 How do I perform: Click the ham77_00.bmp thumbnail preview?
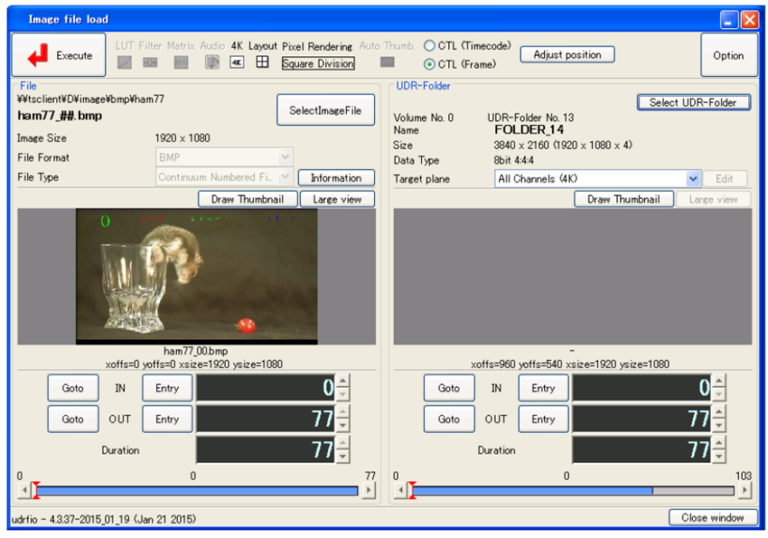coord(197,276)
